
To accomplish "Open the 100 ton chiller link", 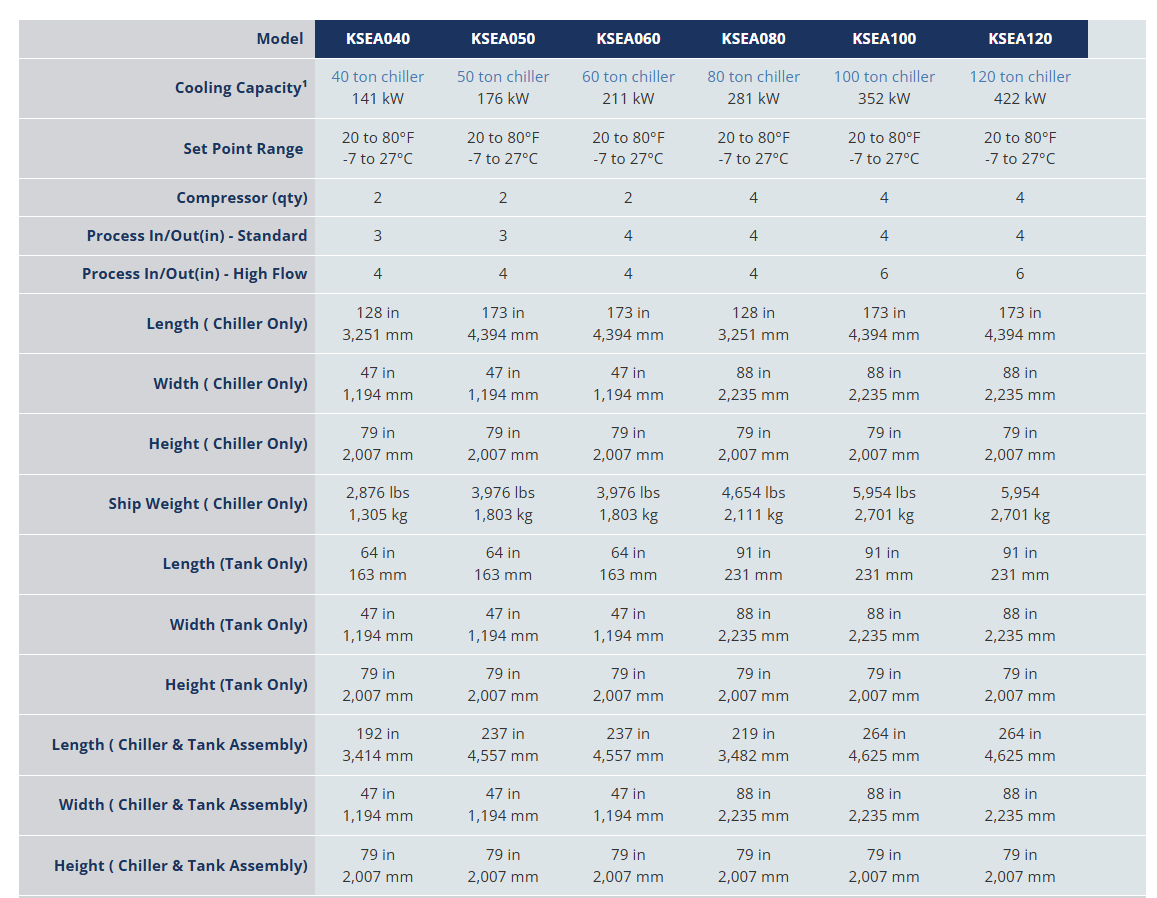I will coord(884,77).
